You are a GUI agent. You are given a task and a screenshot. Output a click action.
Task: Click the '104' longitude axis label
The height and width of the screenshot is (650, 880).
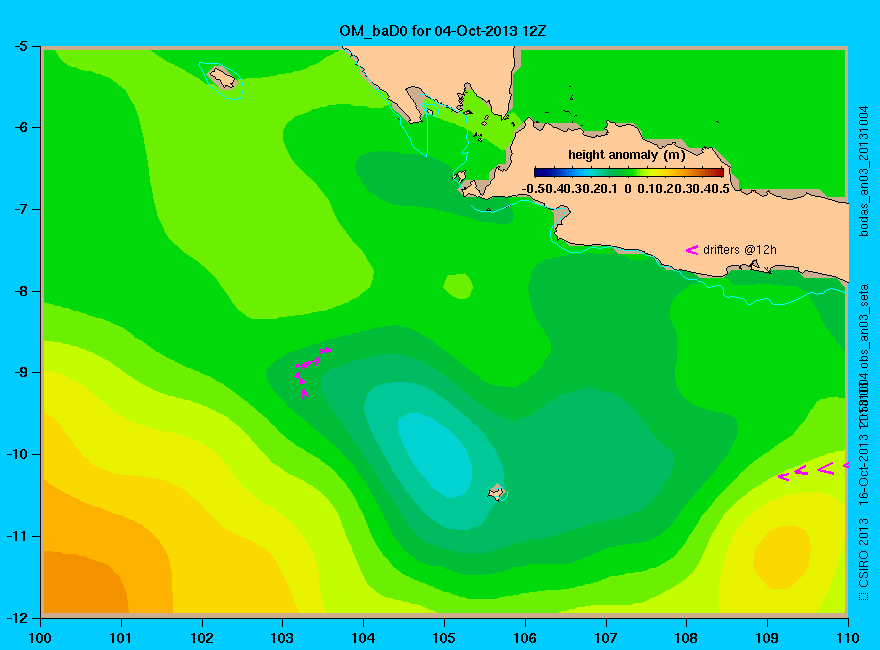click(363, 638)
